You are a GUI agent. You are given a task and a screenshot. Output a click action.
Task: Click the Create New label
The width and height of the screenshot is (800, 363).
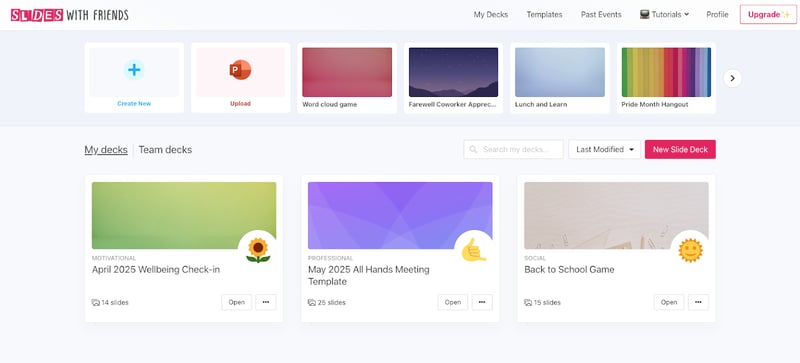pyautogui.click(x=134, y=104)
